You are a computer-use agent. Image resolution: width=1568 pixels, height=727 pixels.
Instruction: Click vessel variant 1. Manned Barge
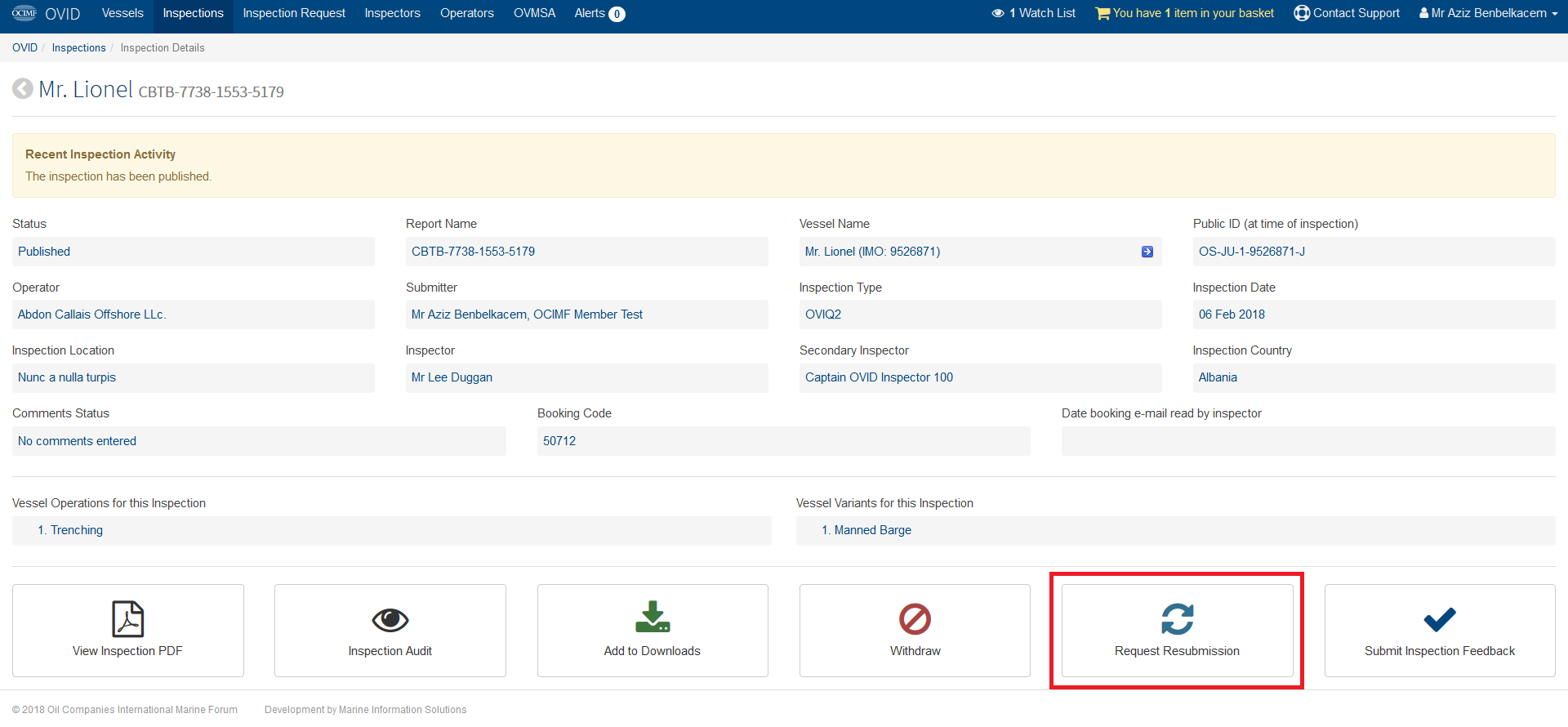pyautogui.click(x=1176, y=530)
